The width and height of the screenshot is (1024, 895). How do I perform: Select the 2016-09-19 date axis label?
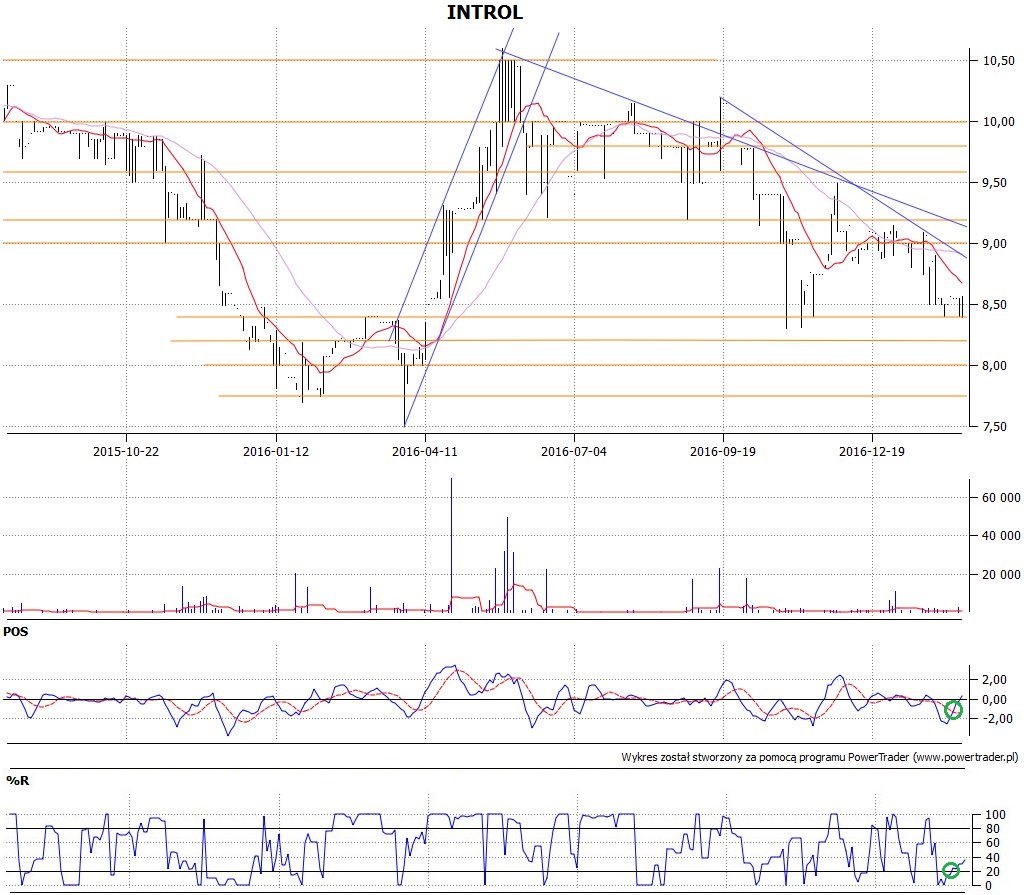723,451
